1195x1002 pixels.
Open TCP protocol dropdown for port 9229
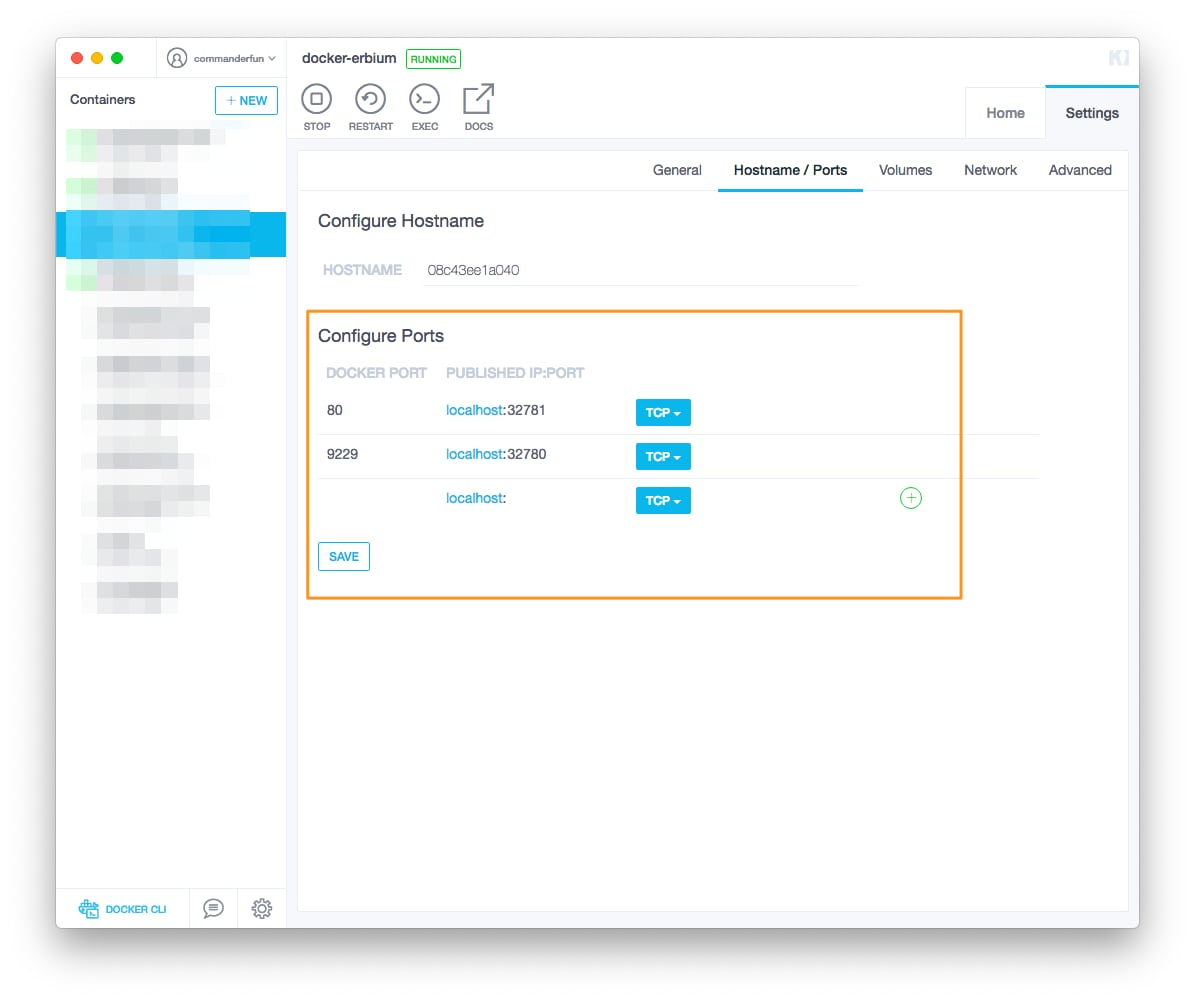[x=662, y=457]
